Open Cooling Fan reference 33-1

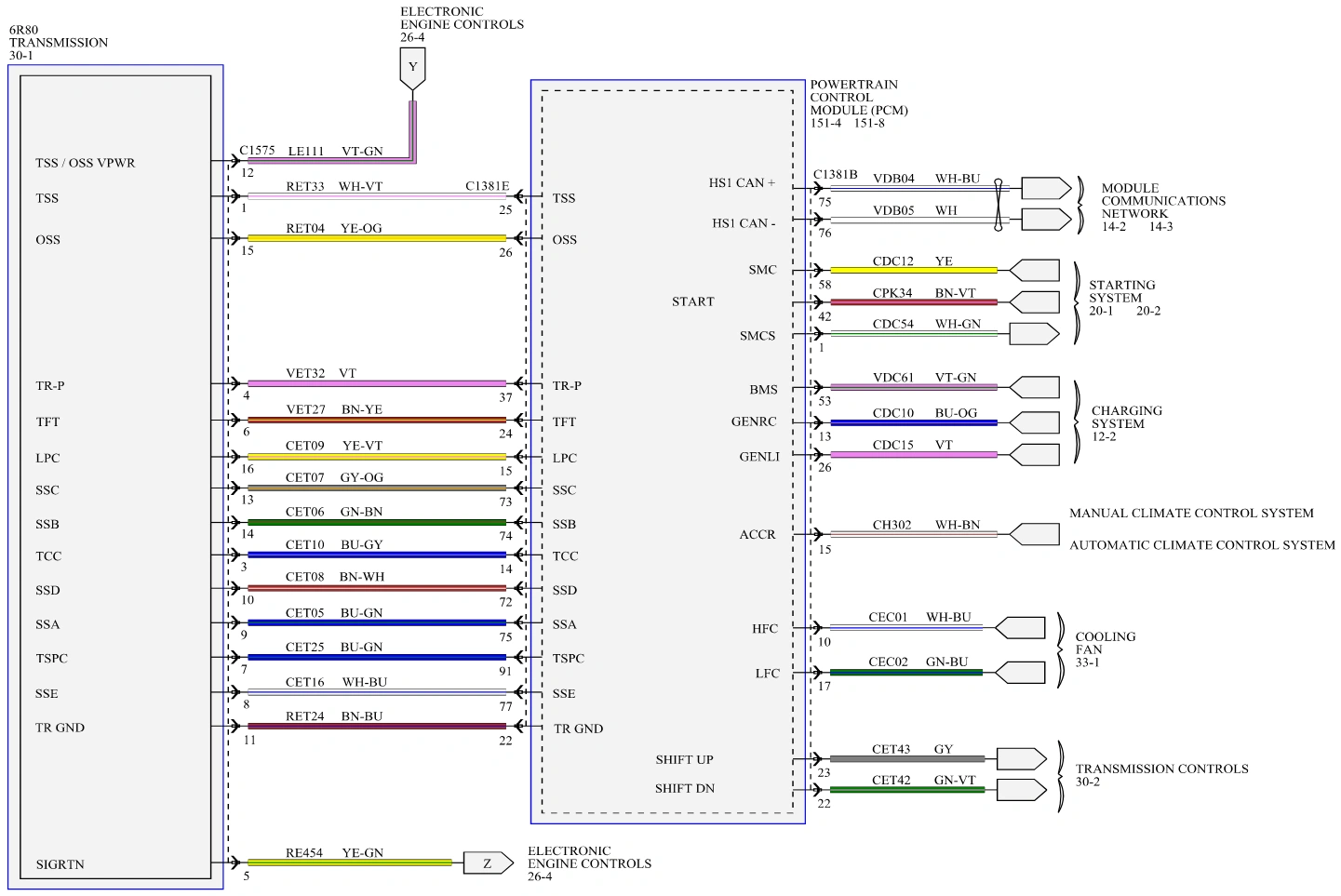(1087, 662)
